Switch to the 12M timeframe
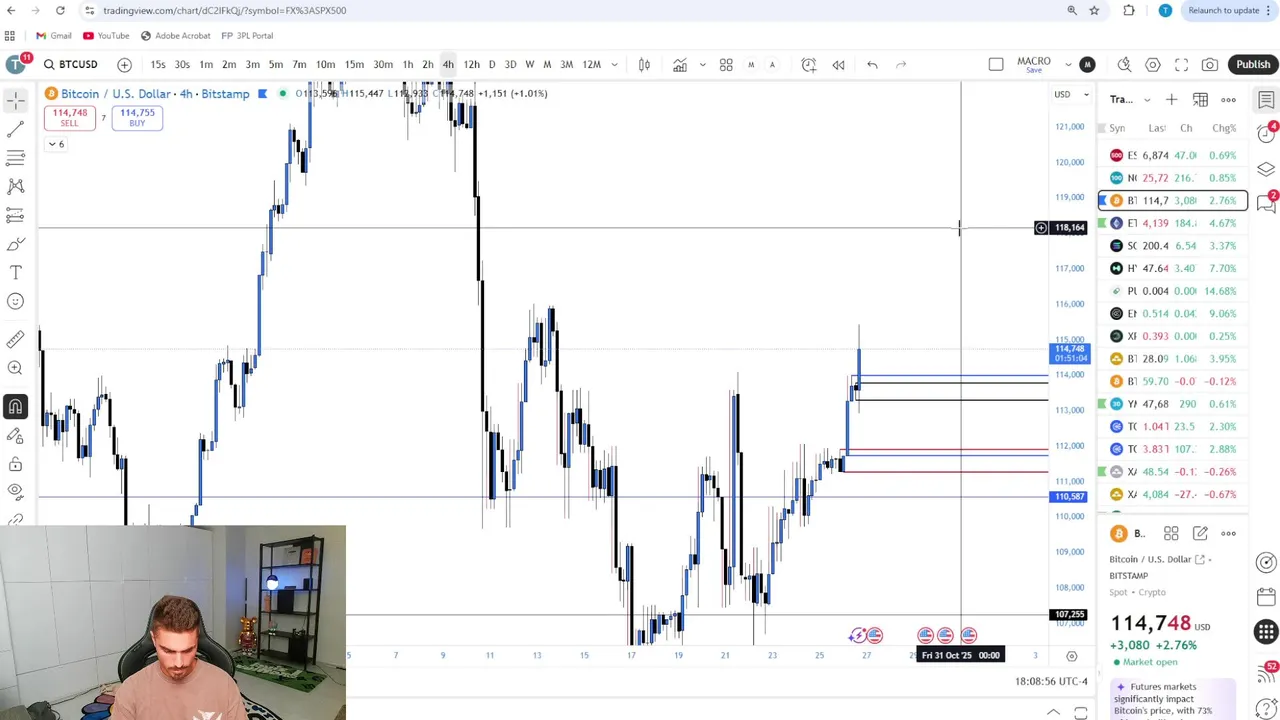Viewport: 1280px width, 720px height. tap(592, 65)
